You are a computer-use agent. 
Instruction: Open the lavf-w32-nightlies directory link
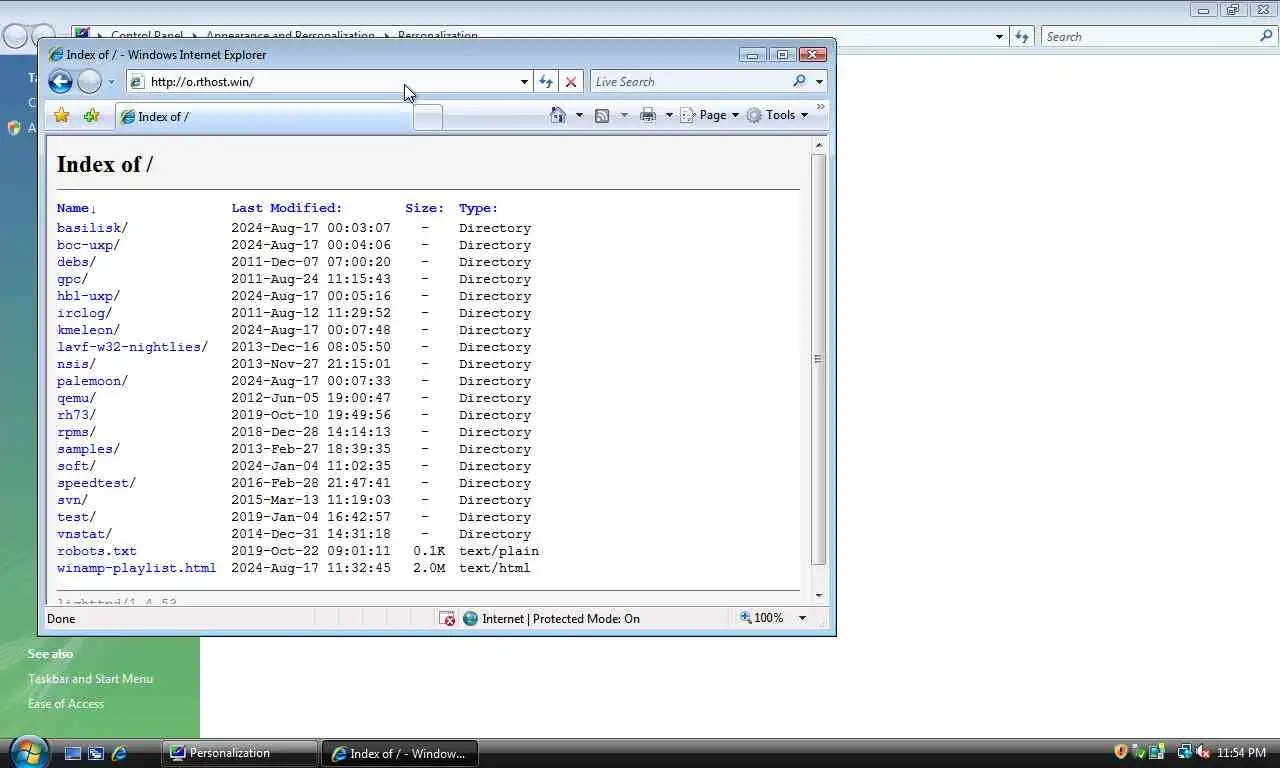pos(129,347)
